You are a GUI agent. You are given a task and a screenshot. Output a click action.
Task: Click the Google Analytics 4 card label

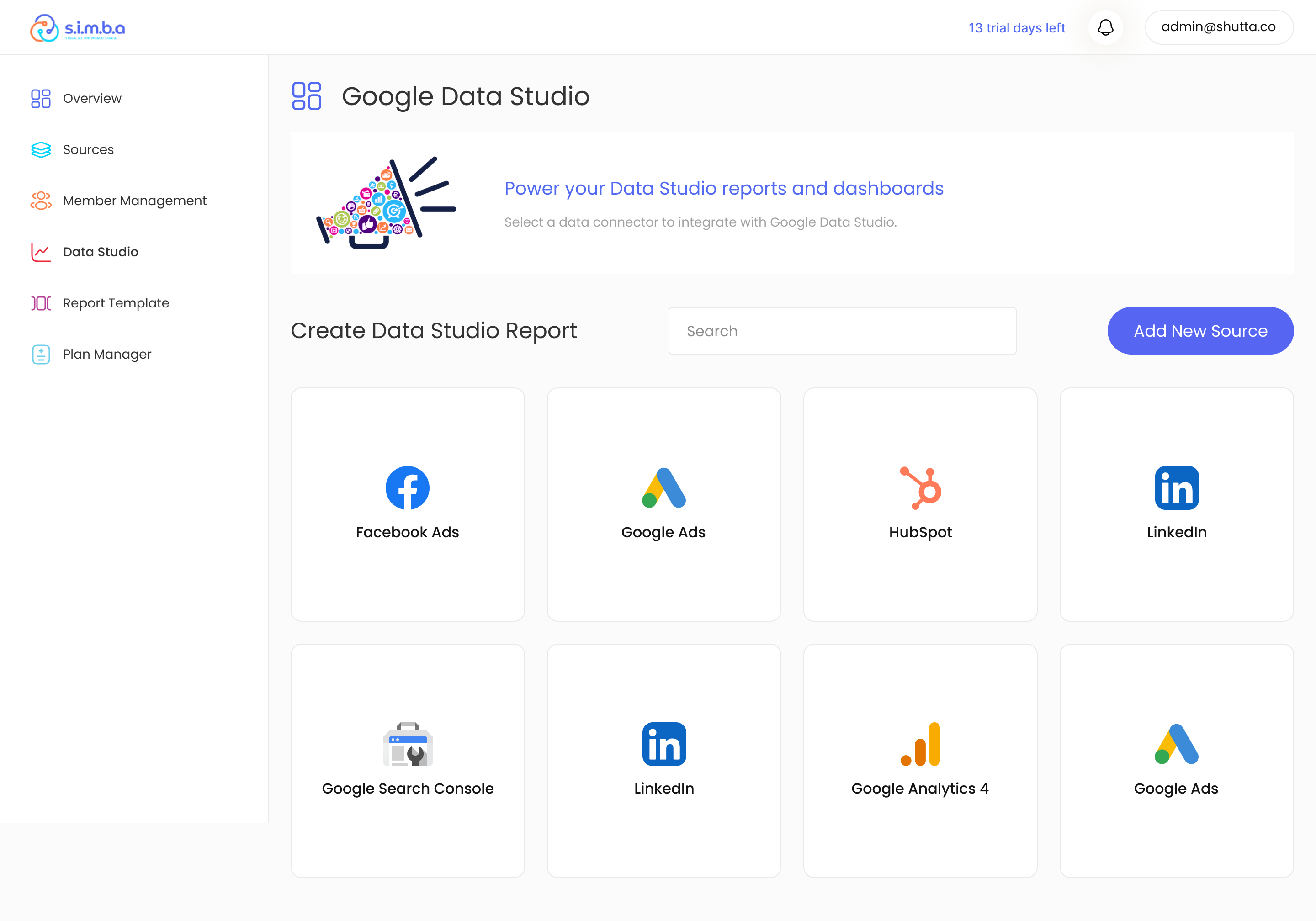[920, 789]
